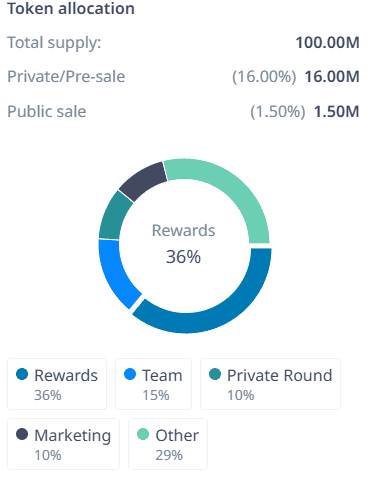
Task: Toggle the Rewards 36% legend item
Action: pos(57,384)
